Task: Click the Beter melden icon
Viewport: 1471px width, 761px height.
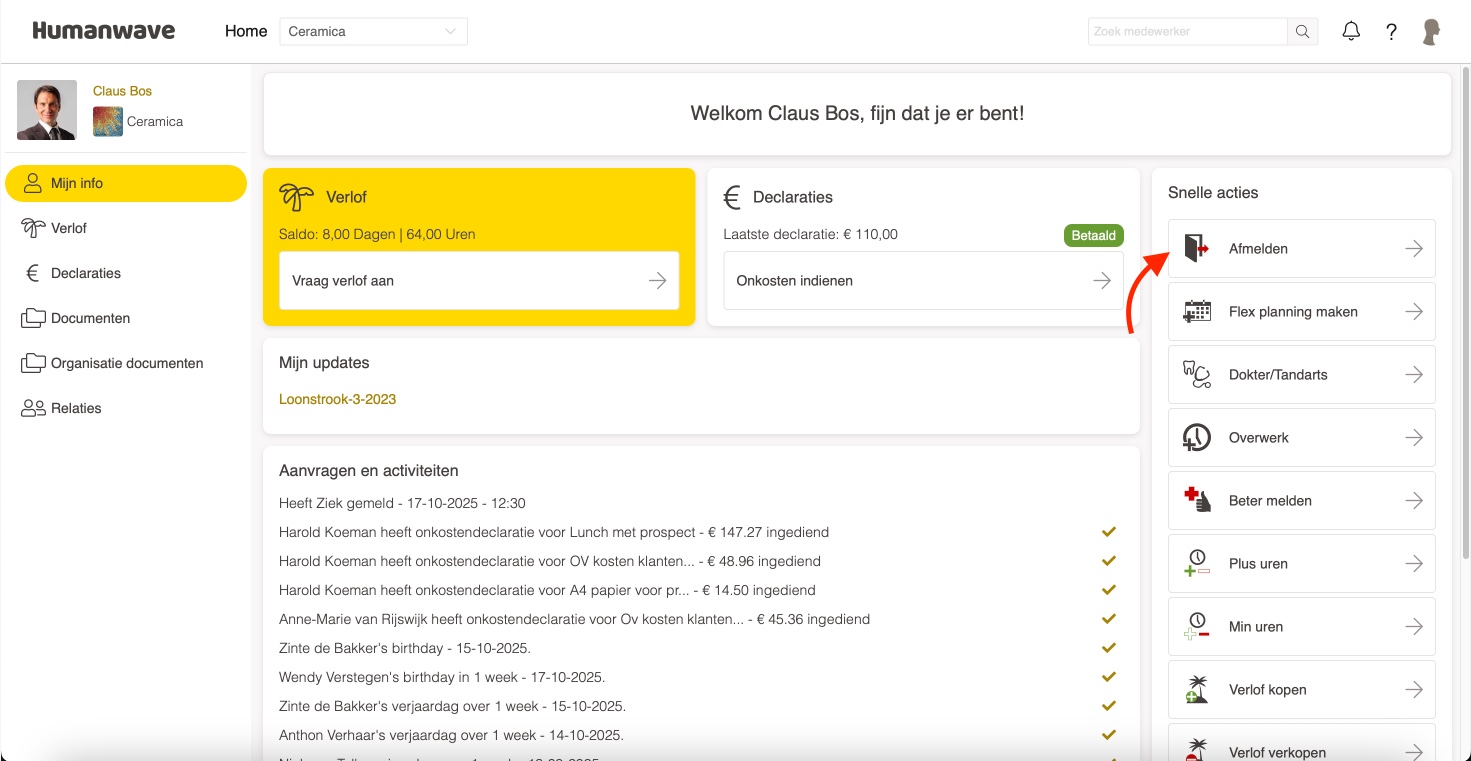Action: [1196, 500]
